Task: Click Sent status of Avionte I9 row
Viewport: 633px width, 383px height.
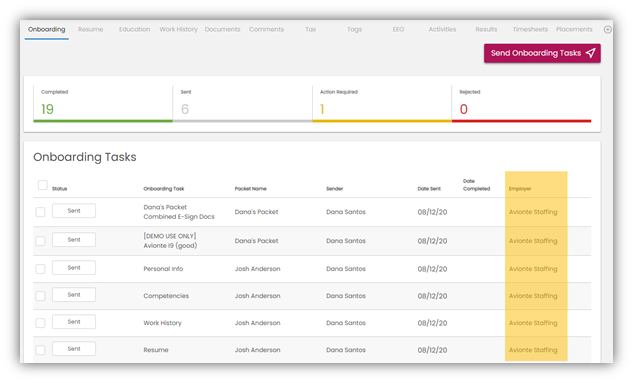Action: [74, 240]
